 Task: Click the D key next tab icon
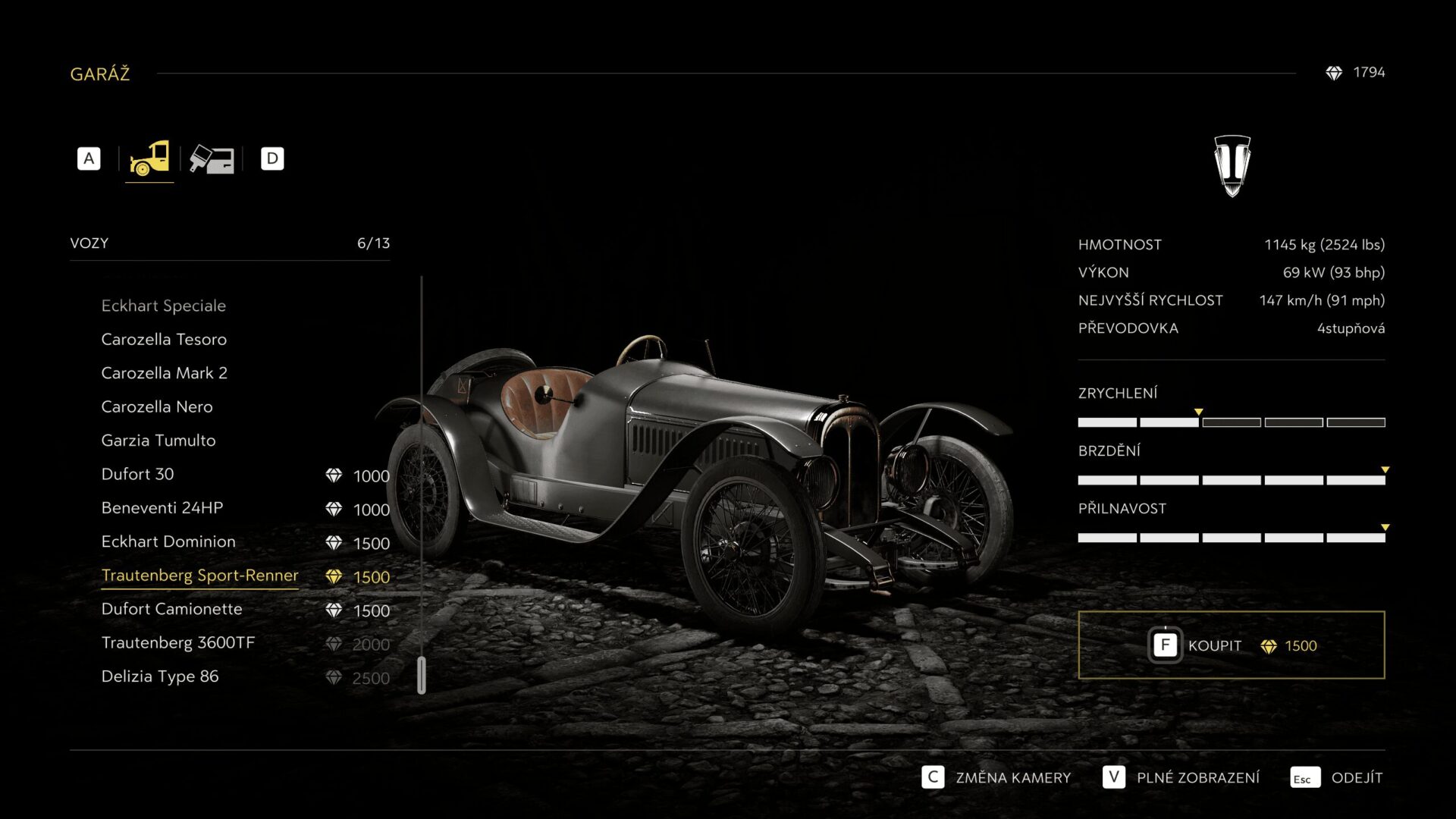point(272,158)
